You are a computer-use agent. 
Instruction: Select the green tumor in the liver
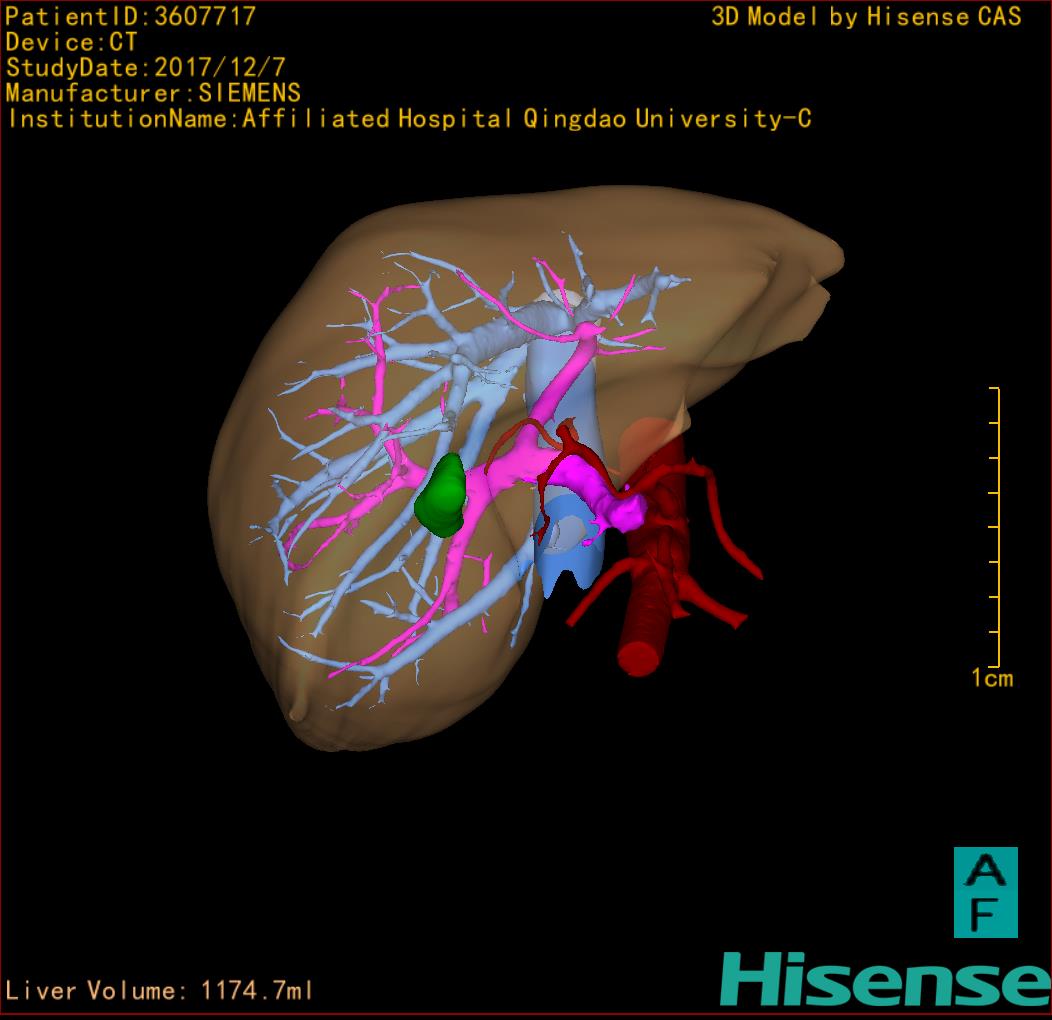tap(442, 494)
